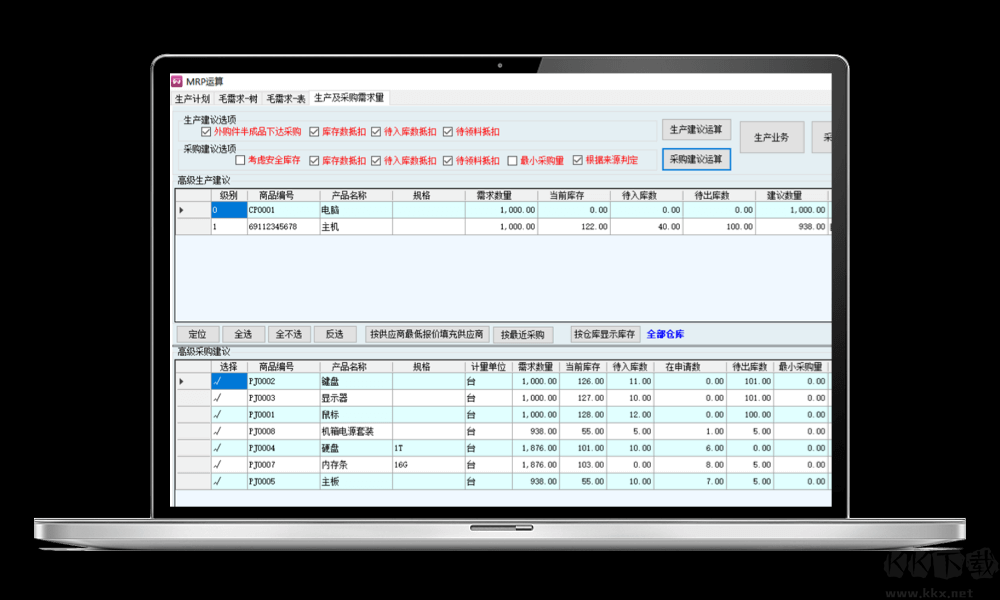The width and height of the screenshot is (1000, 600).
Task: Toggle selection mark in 键盘 row
Action: [229, 381]
